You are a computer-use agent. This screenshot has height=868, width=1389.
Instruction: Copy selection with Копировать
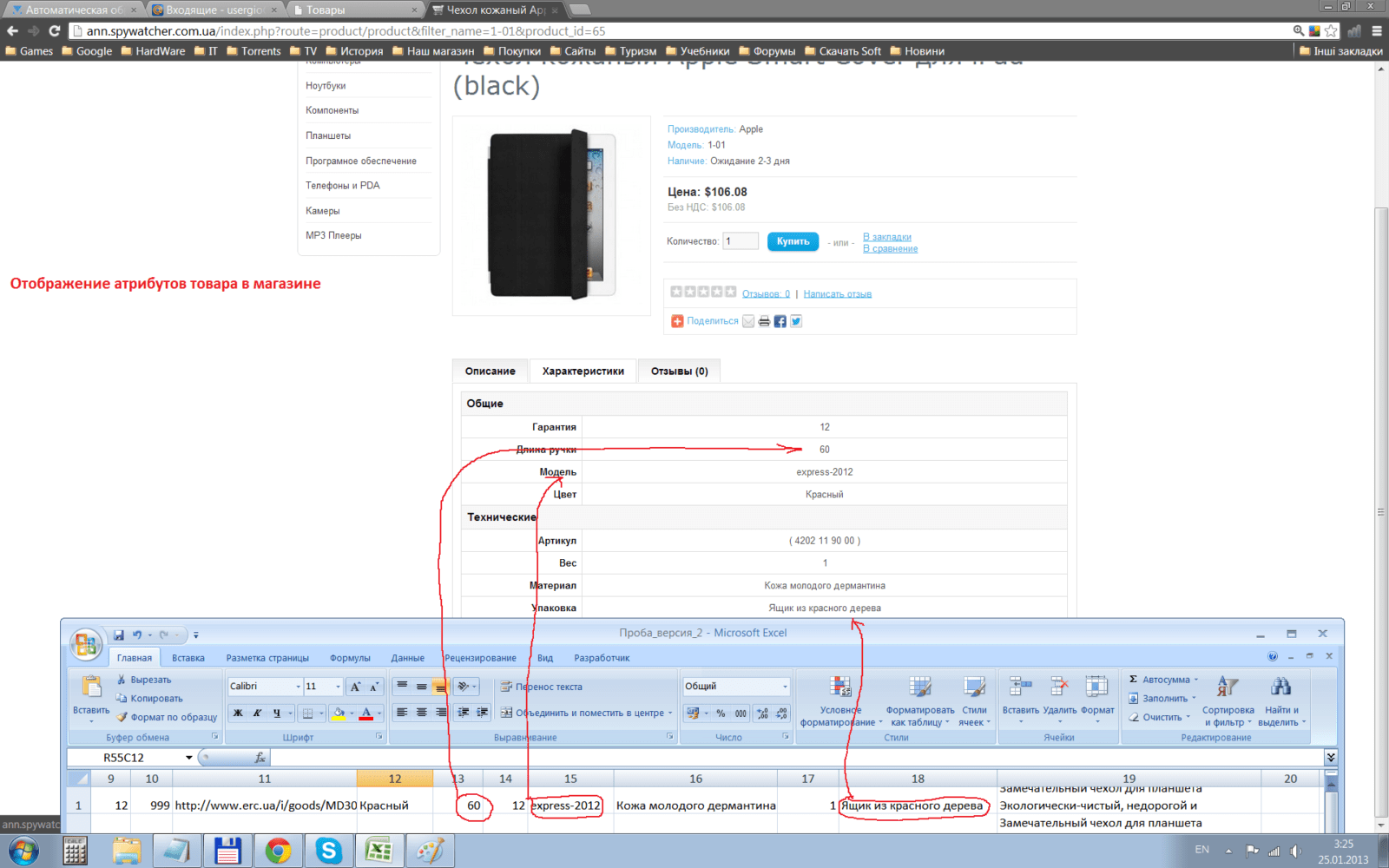pyautogui.click(x=149, y=699)
